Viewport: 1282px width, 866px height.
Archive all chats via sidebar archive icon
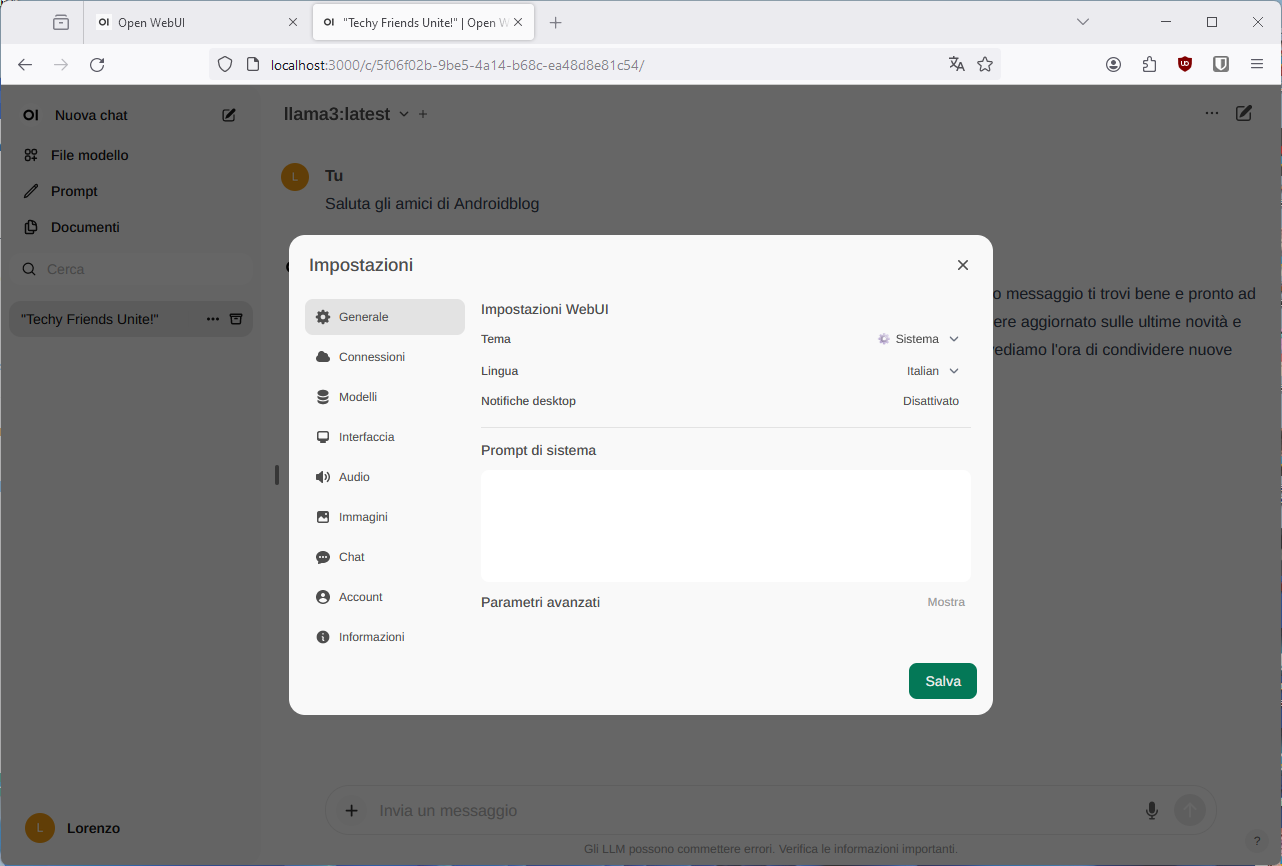pyautogui.click(x=236, y=319)
